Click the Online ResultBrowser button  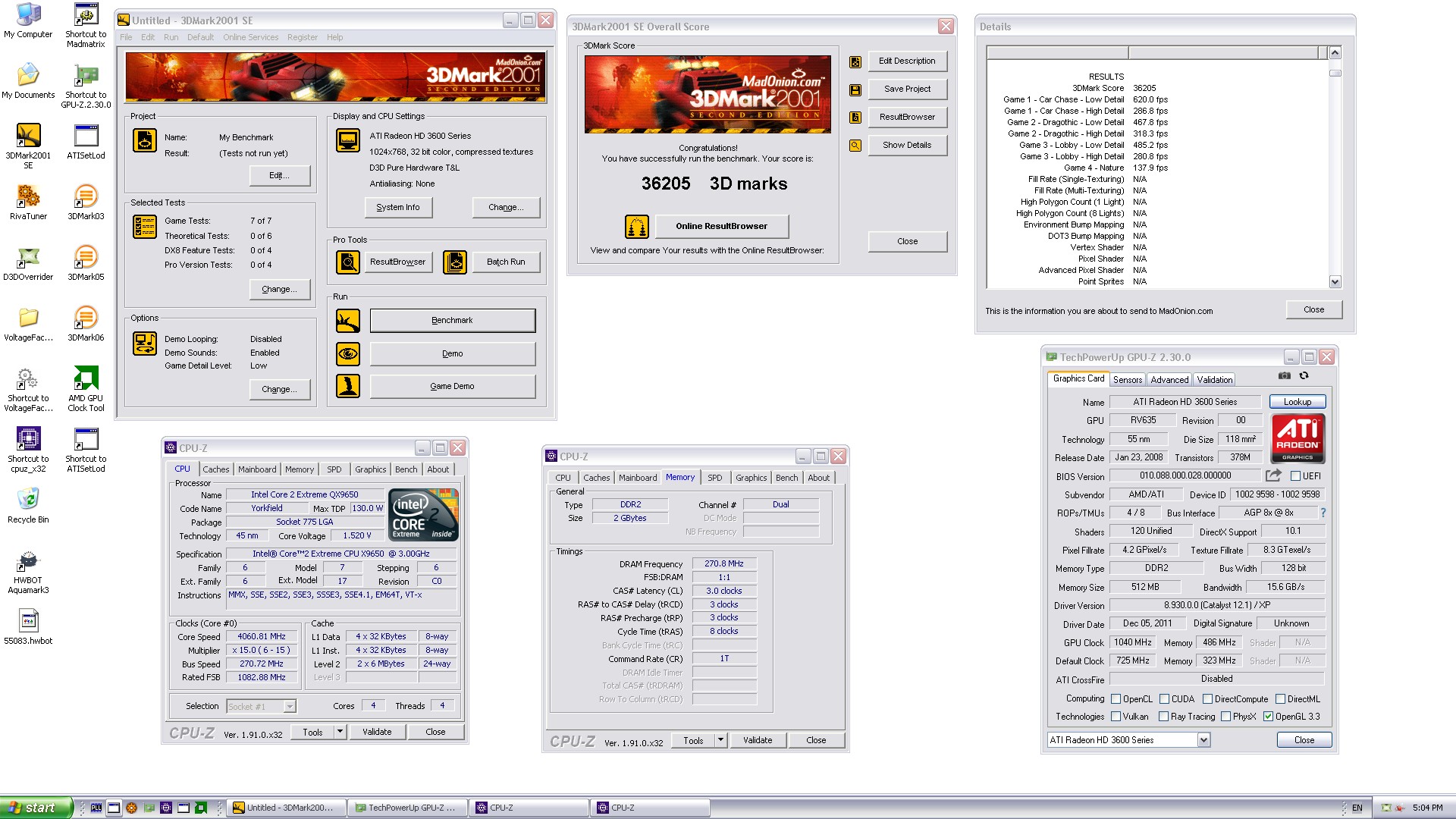click(721, 226)
